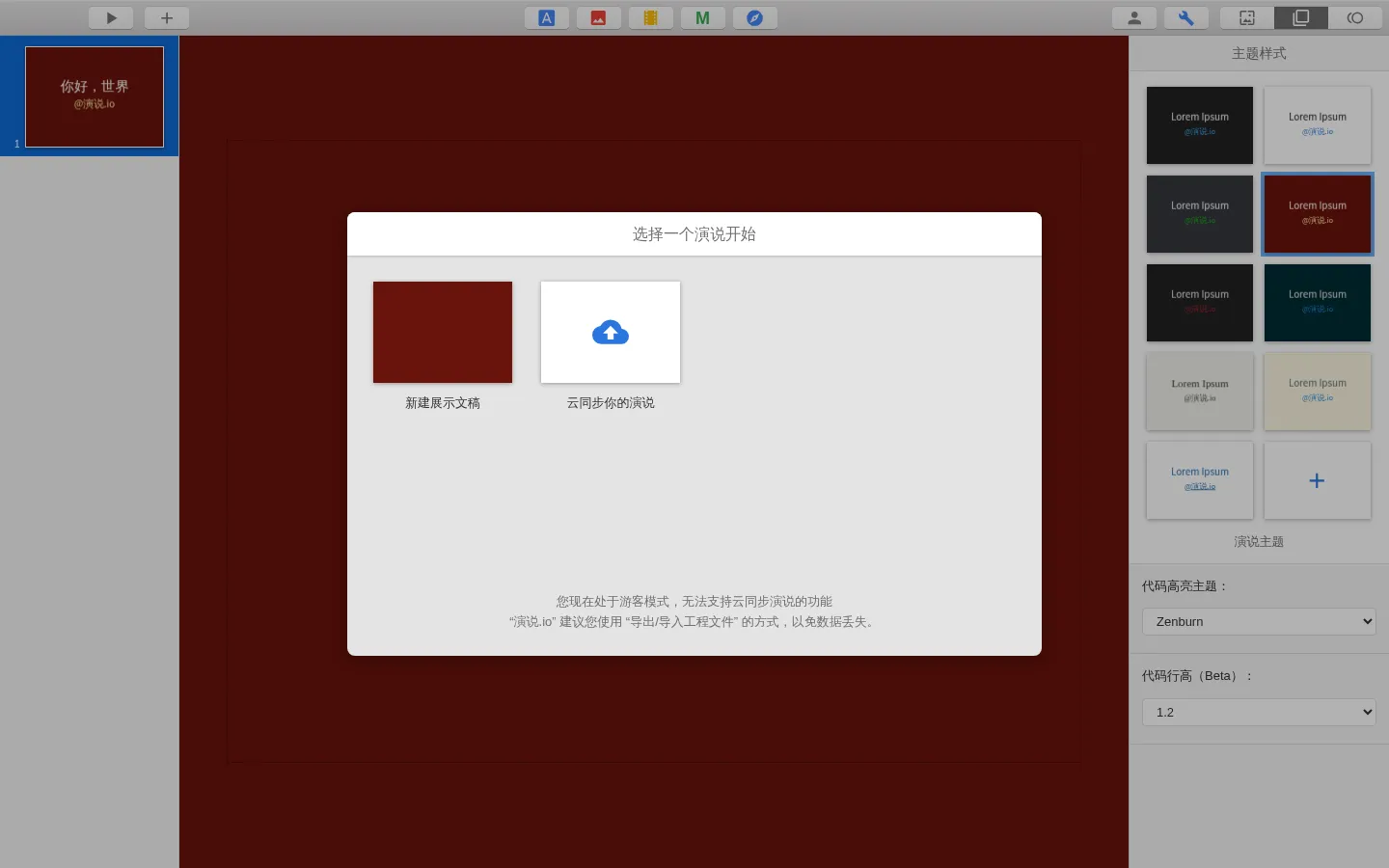1389x868 pixels.
Task: Choose the dark slate theme with green link
Action: (1200, 214)
